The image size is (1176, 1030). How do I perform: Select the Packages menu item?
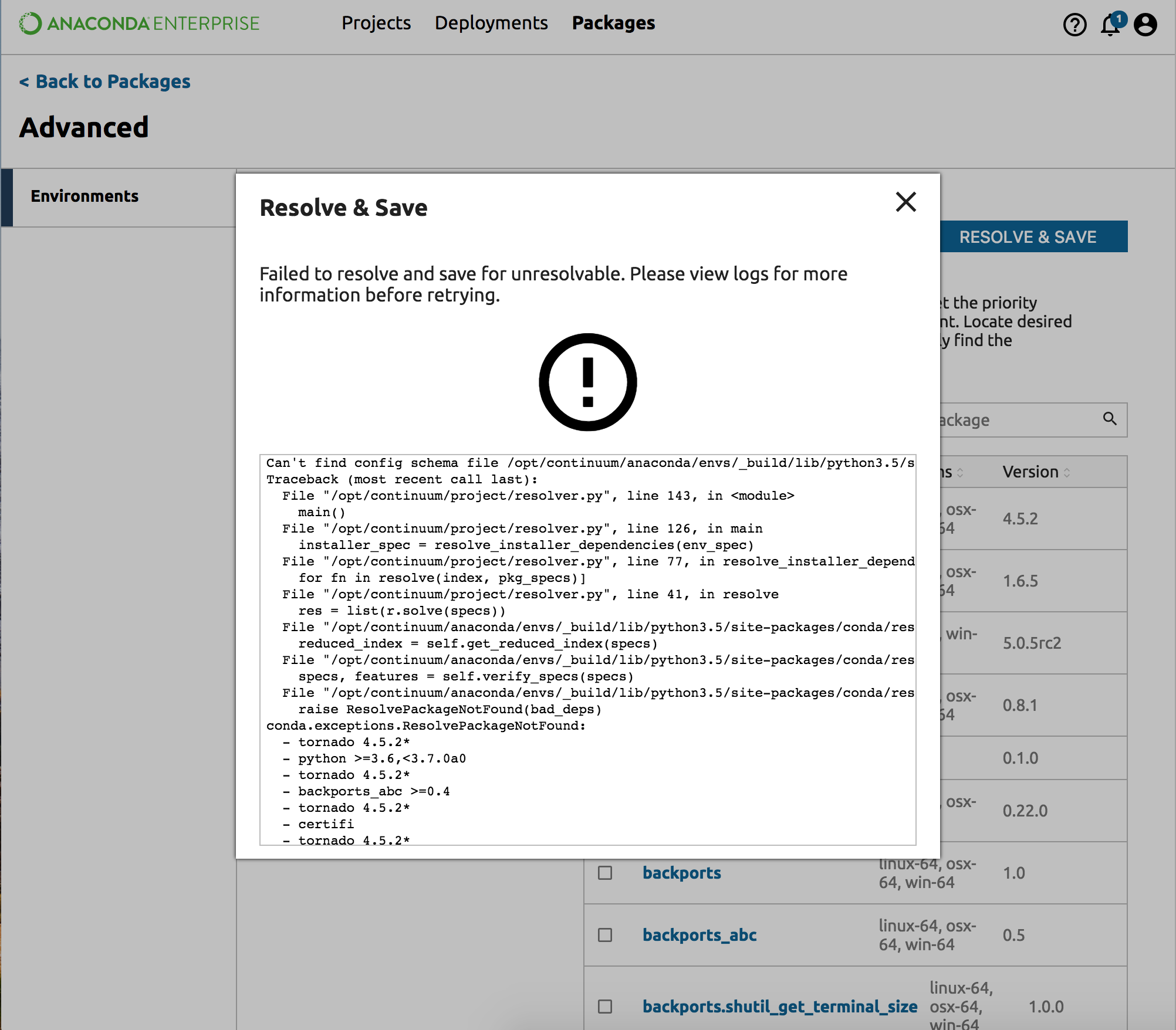[613, 23]
